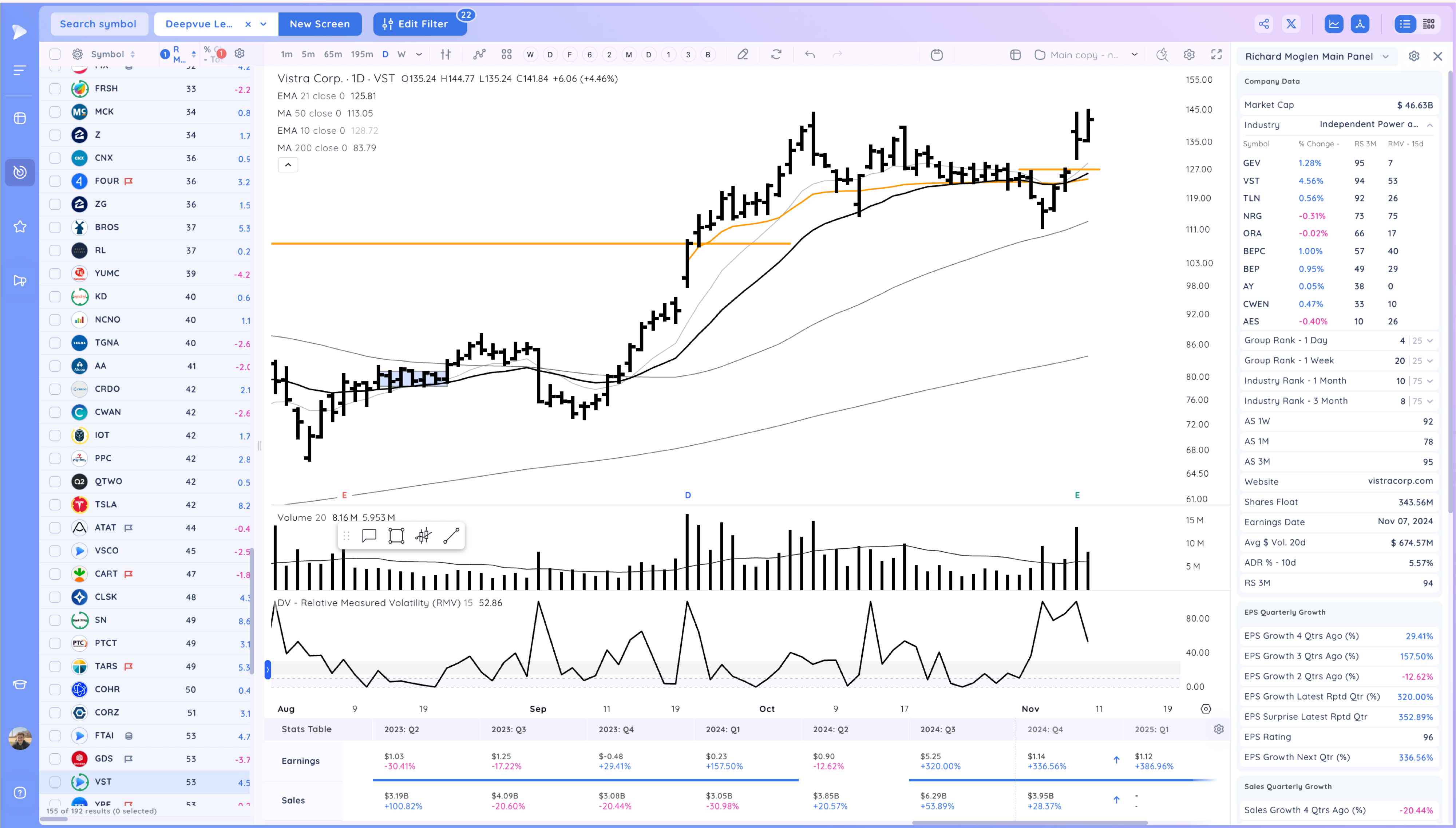Click the share icon in top bar

[1263, 24]
